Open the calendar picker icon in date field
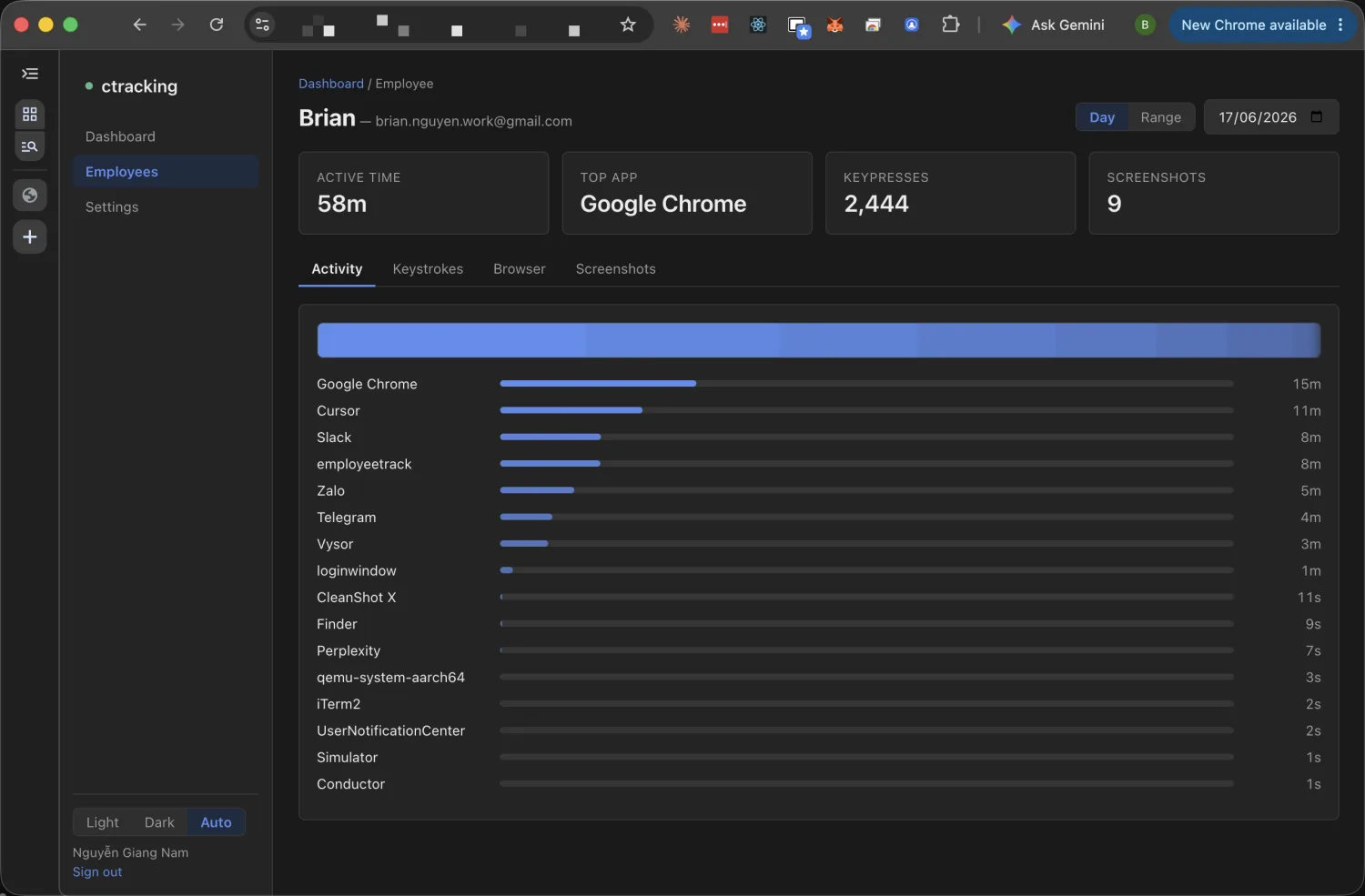 click(1317, 116)
